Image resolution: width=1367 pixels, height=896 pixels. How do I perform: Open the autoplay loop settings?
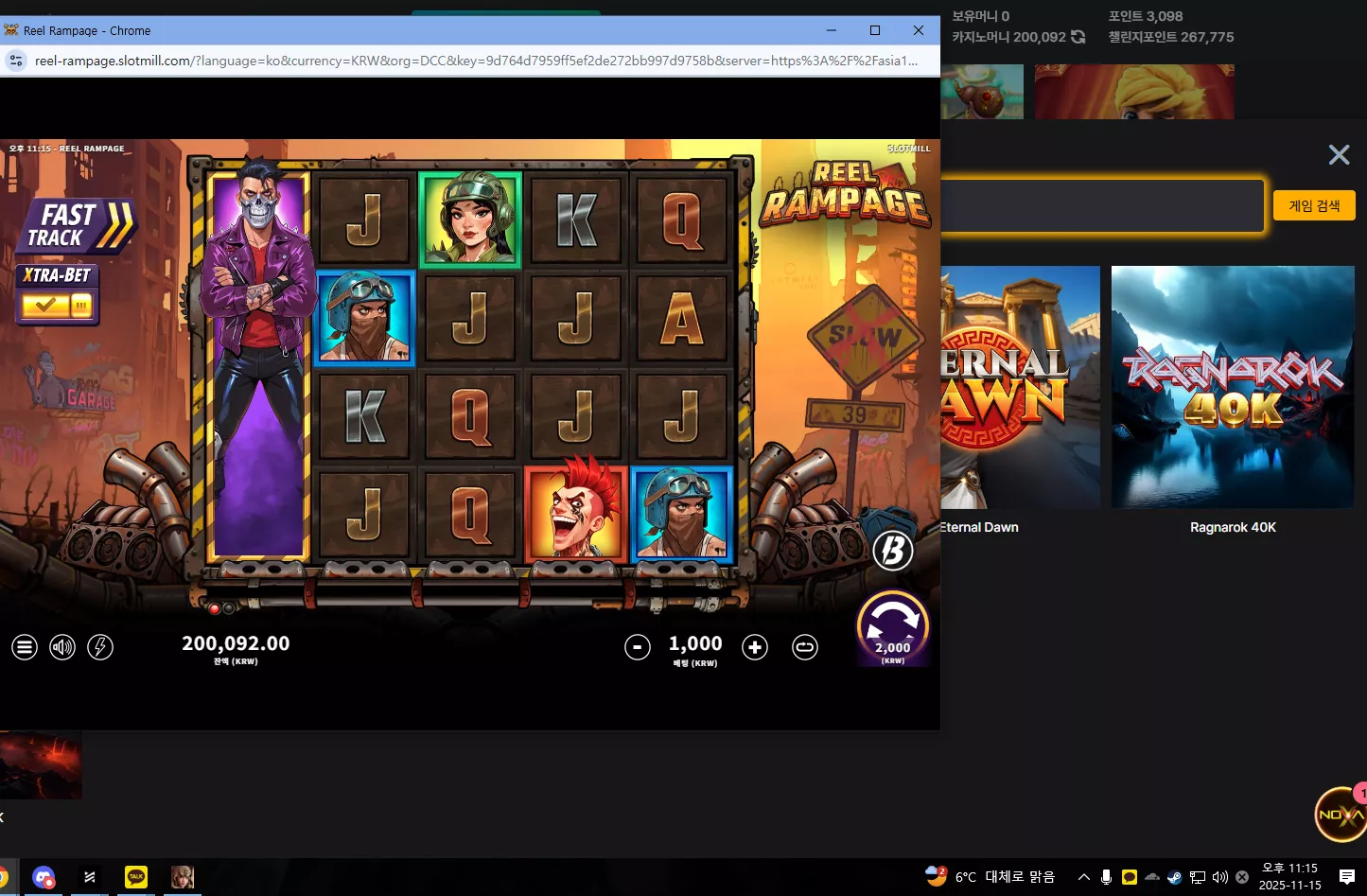click(x=805, y=647)
